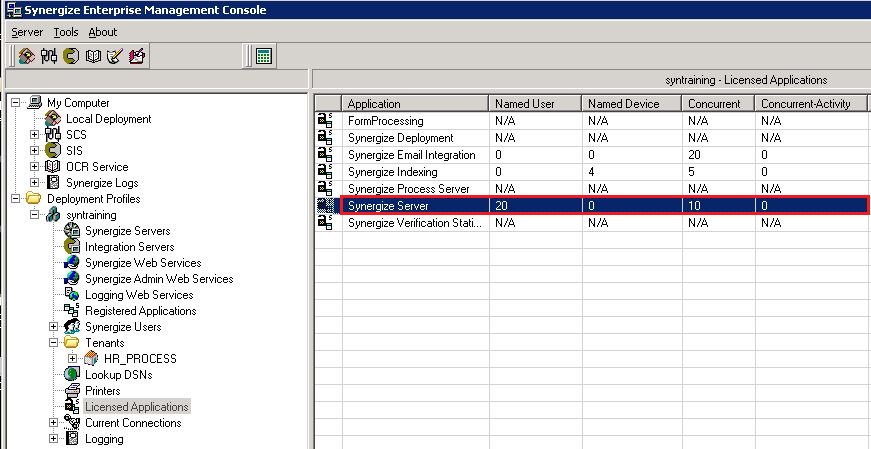Click the Synergize Verification Station row icon

(x=325, y=222)
